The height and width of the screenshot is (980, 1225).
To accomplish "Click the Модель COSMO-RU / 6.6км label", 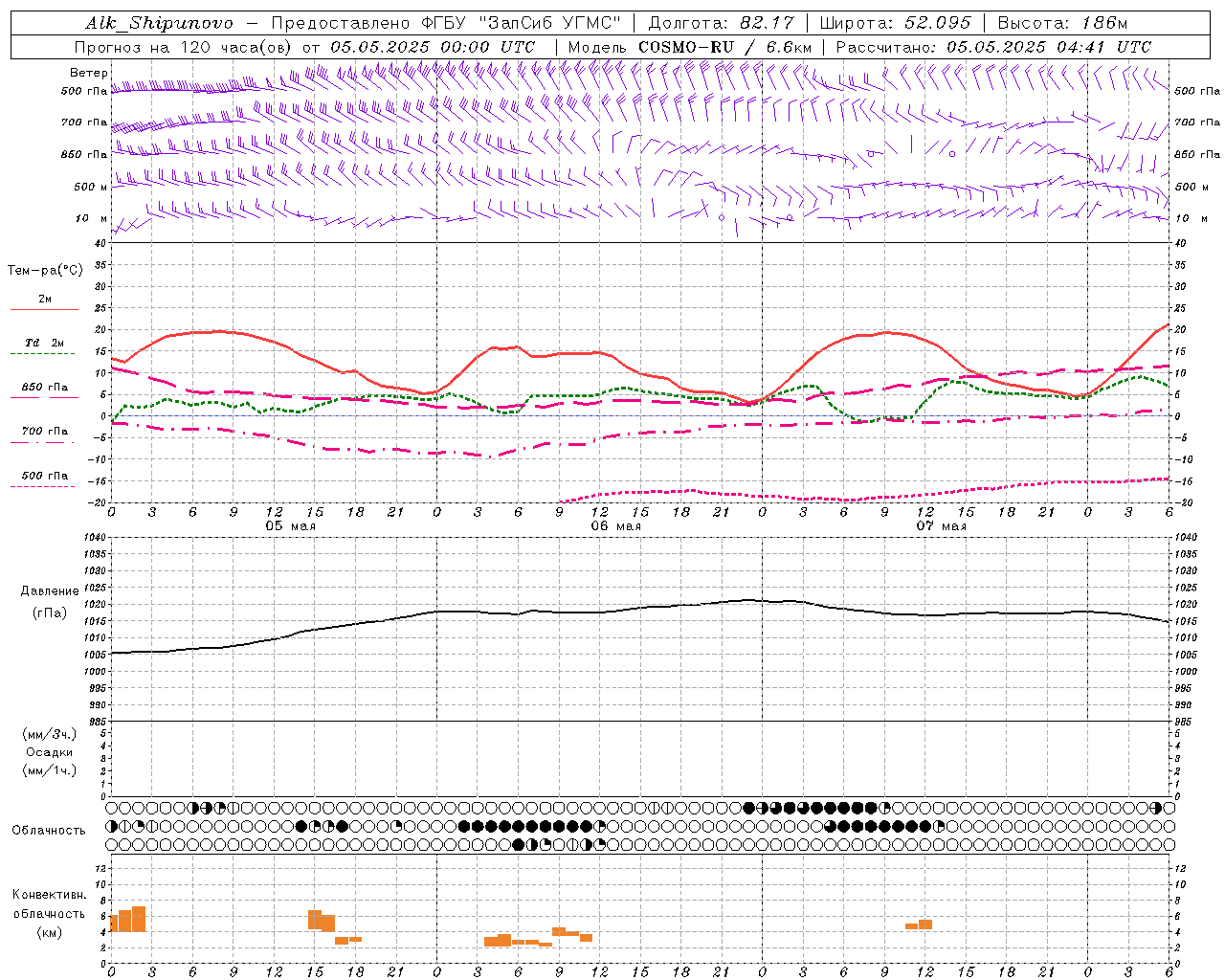I will [x=690, y=47].
